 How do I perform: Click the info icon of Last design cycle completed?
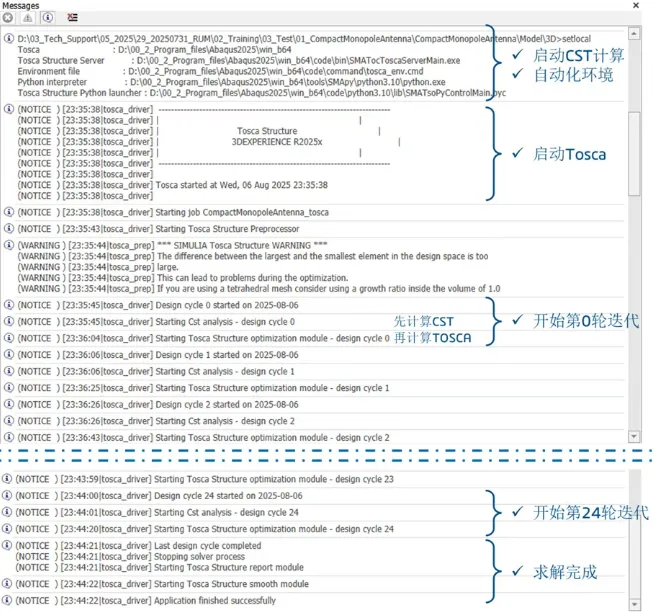[7, 546]
